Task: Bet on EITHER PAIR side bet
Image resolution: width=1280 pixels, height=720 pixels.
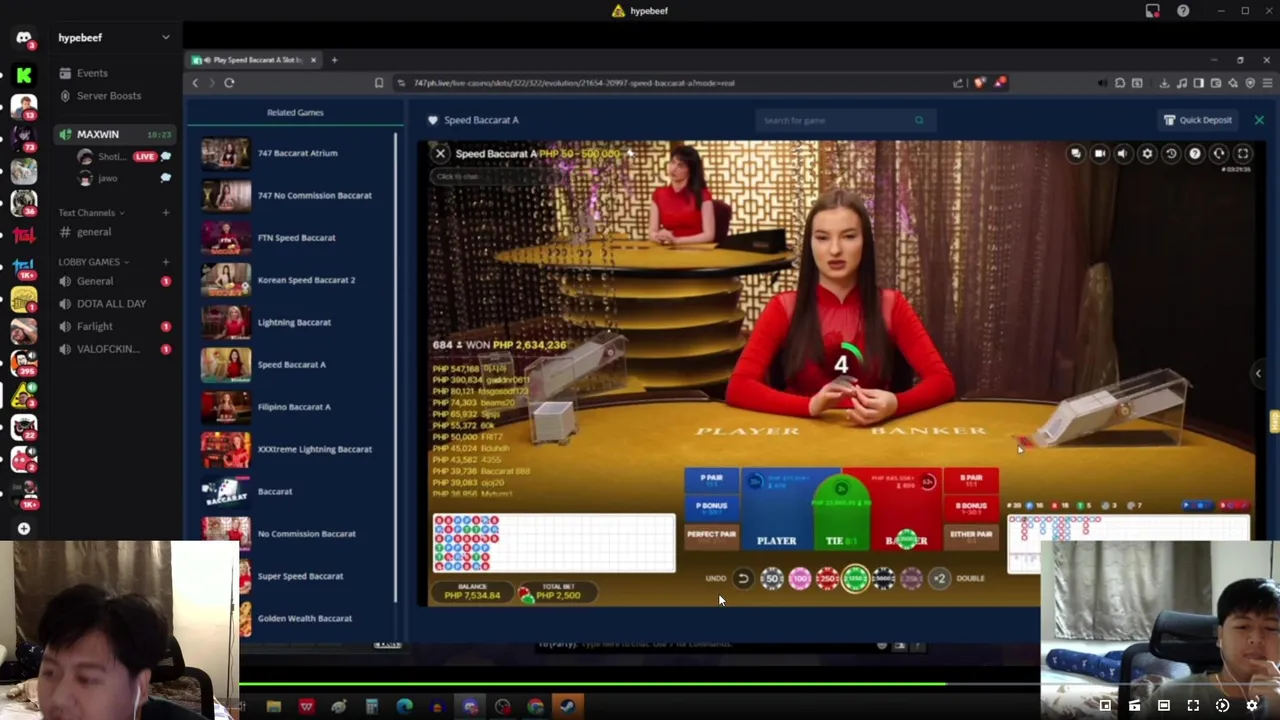Action: (x=971, y=535)
